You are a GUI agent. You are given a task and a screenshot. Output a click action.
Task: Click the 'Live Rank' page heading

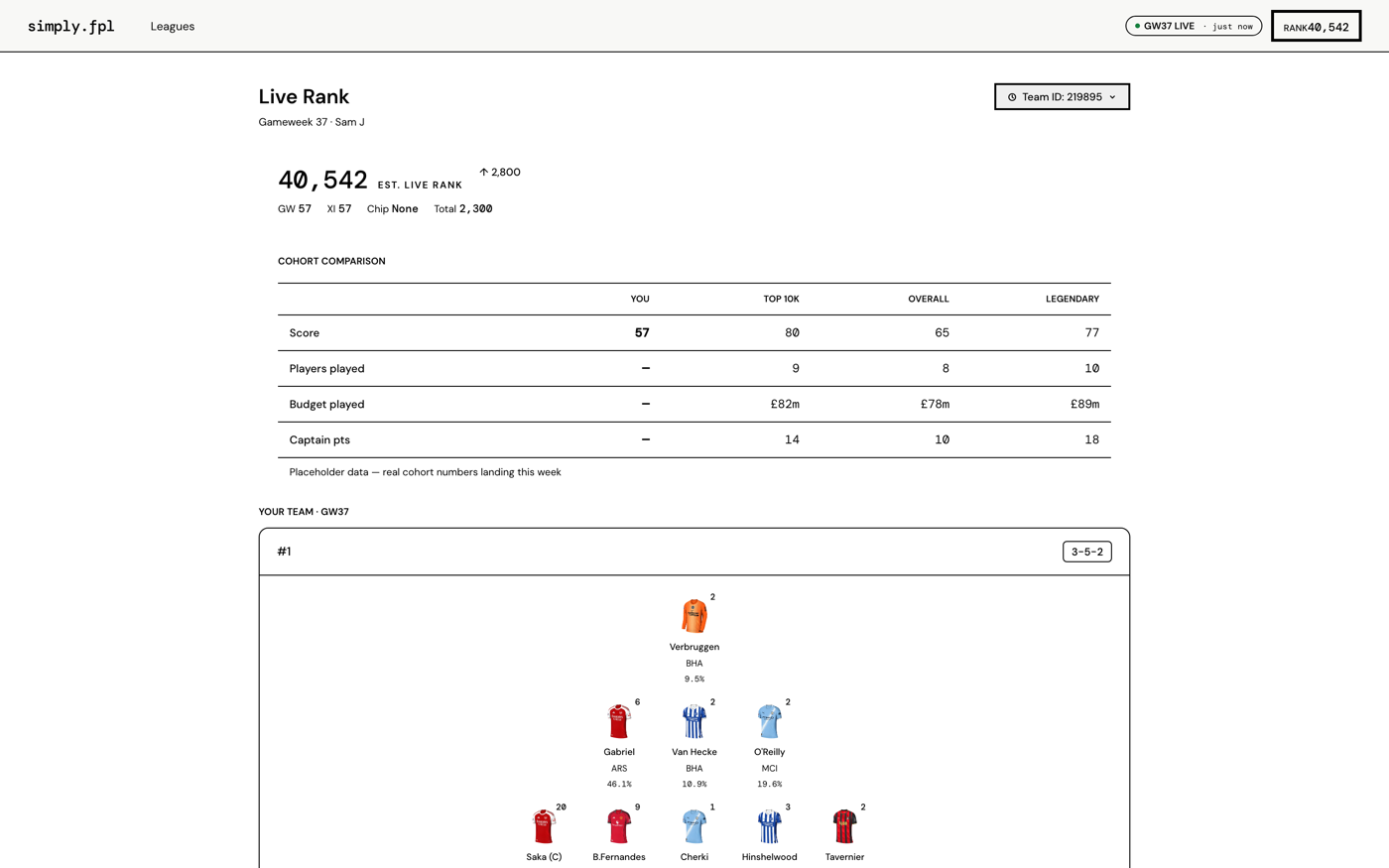coord(304,96)
